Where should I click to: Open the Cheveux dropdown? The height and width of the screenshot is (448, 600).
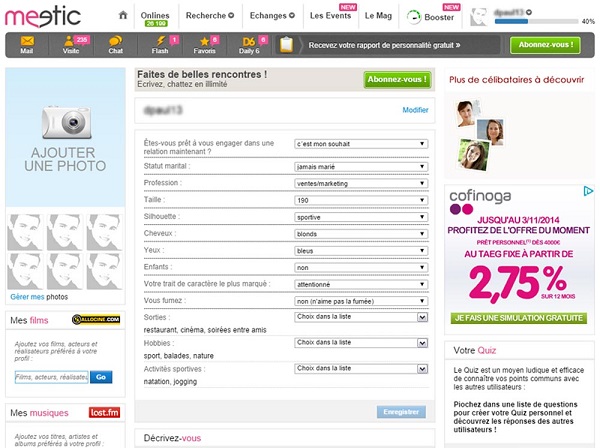(x=361, y=234)
